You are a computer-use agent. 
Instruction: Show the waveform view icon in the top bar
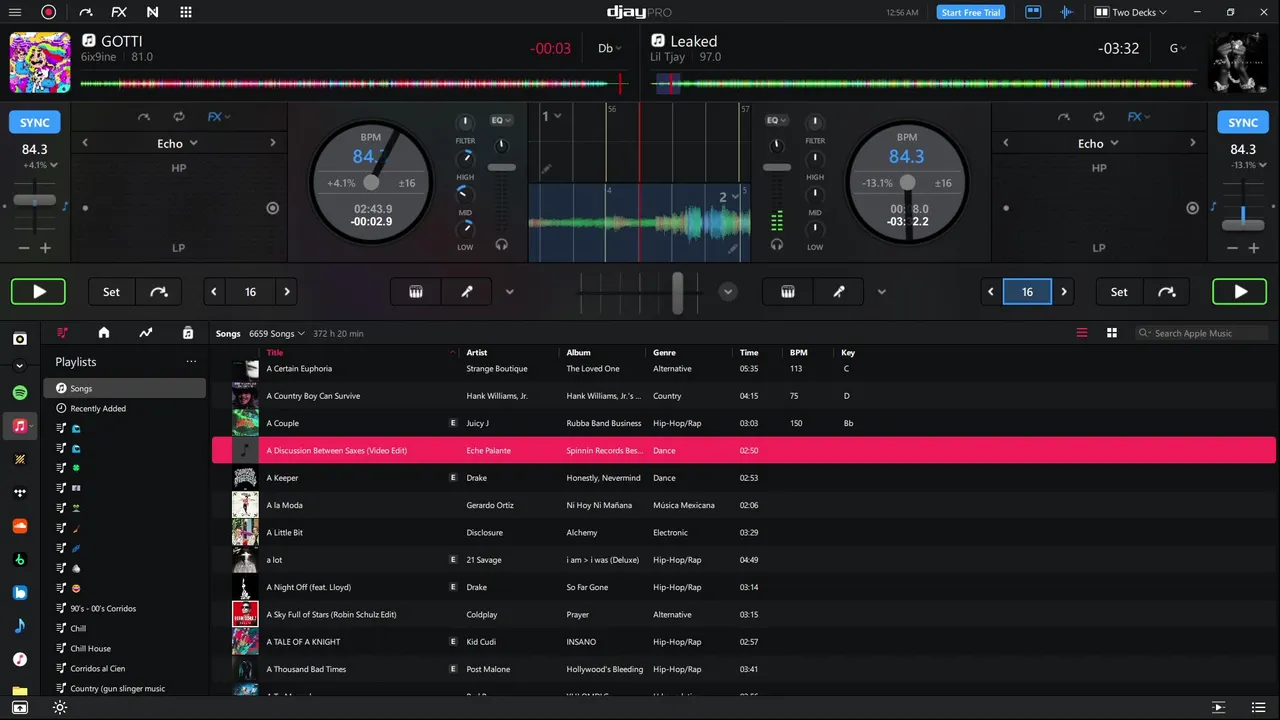tap(1066, 12)
